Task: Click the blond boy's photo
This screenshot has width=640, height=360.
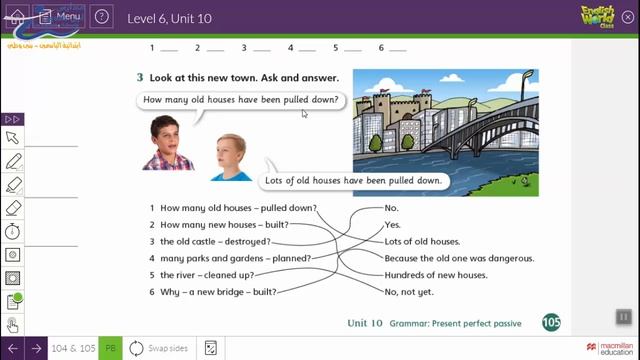Action: point(231,158)
